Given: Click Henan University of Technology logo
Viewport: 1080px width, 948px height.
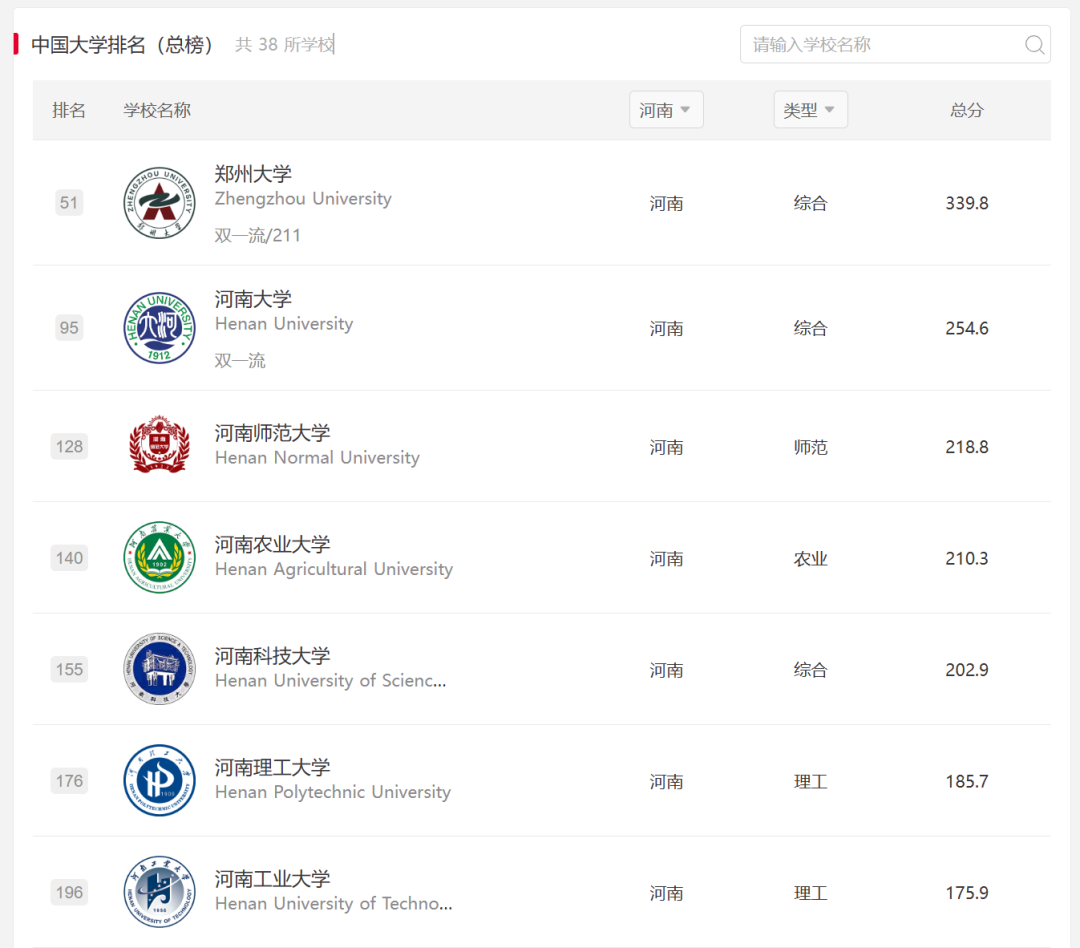Looking at the screenshot, I should coord(159,892).
